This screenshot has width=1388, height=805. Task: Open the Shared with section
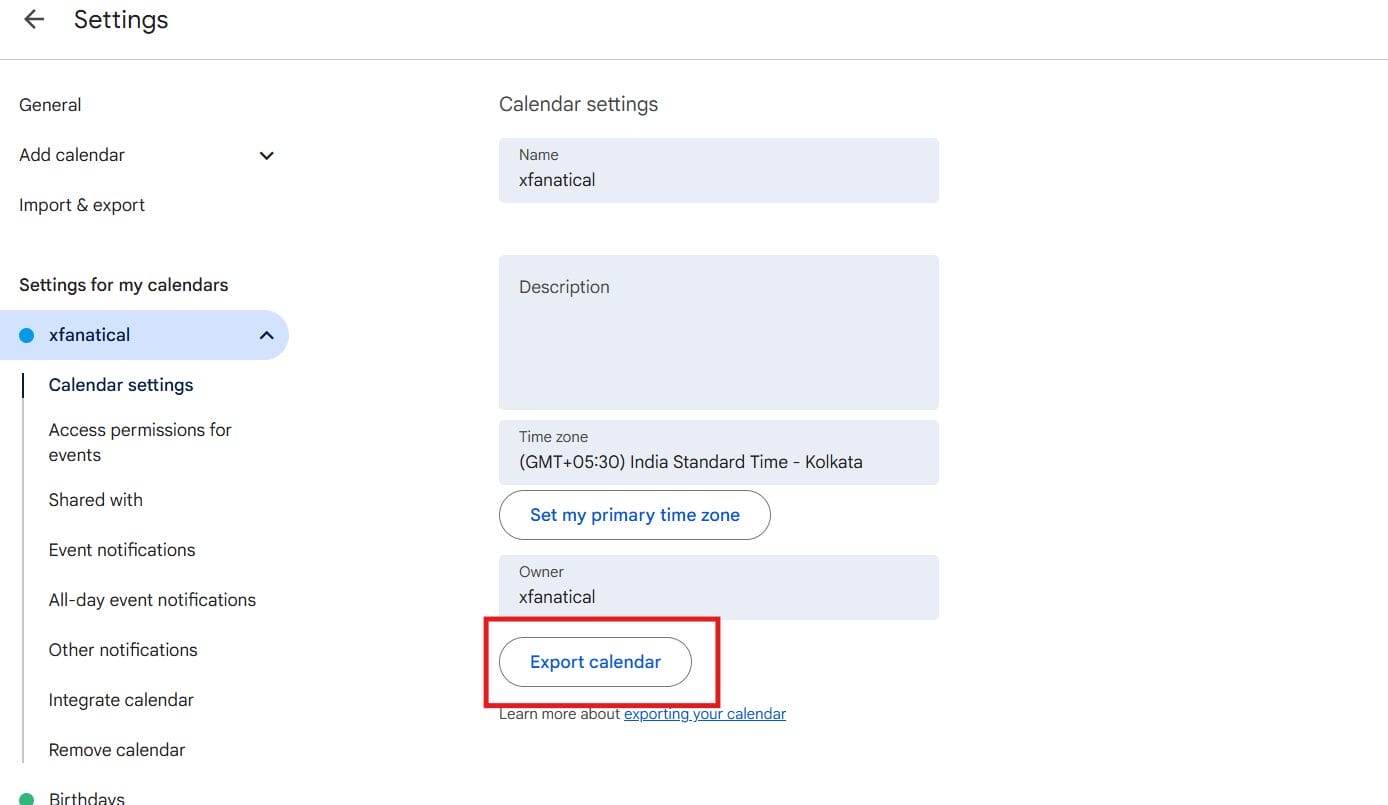[96, 500]
